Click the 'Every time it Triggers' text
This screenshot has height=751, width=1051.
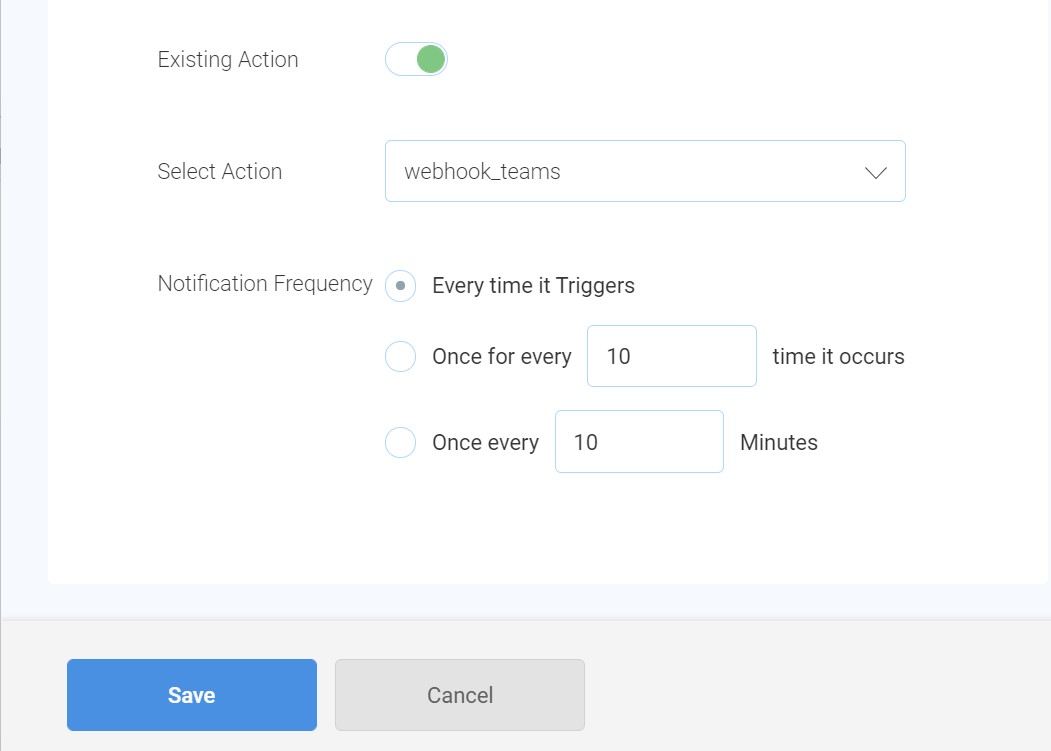[534, 286]
